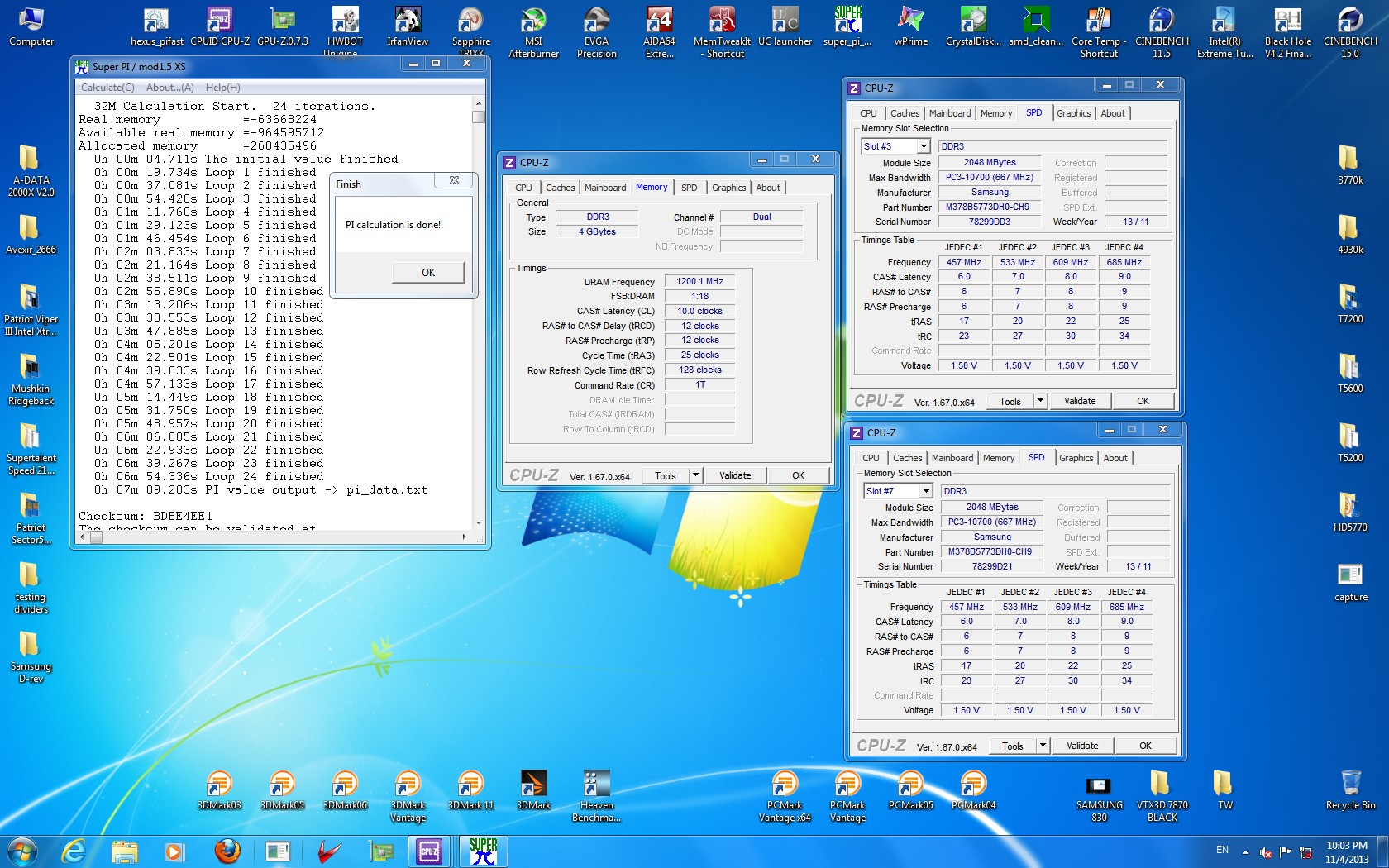Click the Super PI horizontal scrollbar right arrow

tap(464, 537)
